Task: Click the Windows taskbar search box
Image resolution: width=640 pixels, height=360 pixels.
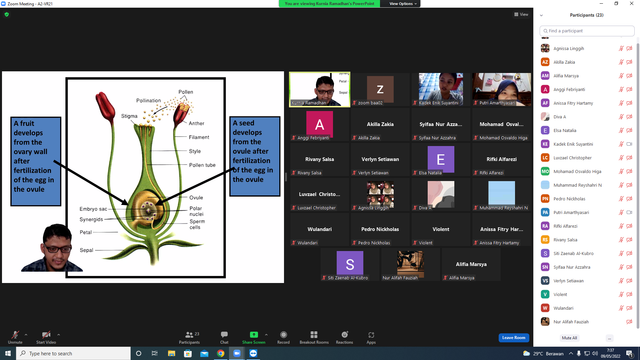Action: pos(73,353)
